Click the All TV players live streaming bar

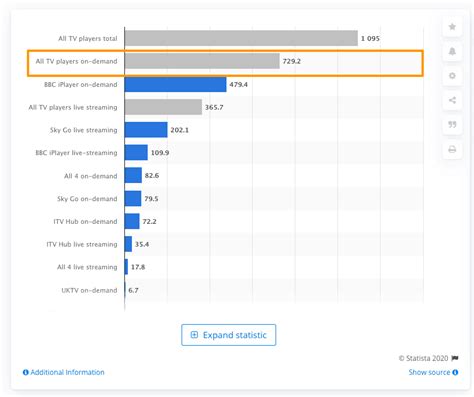(163, 107)
